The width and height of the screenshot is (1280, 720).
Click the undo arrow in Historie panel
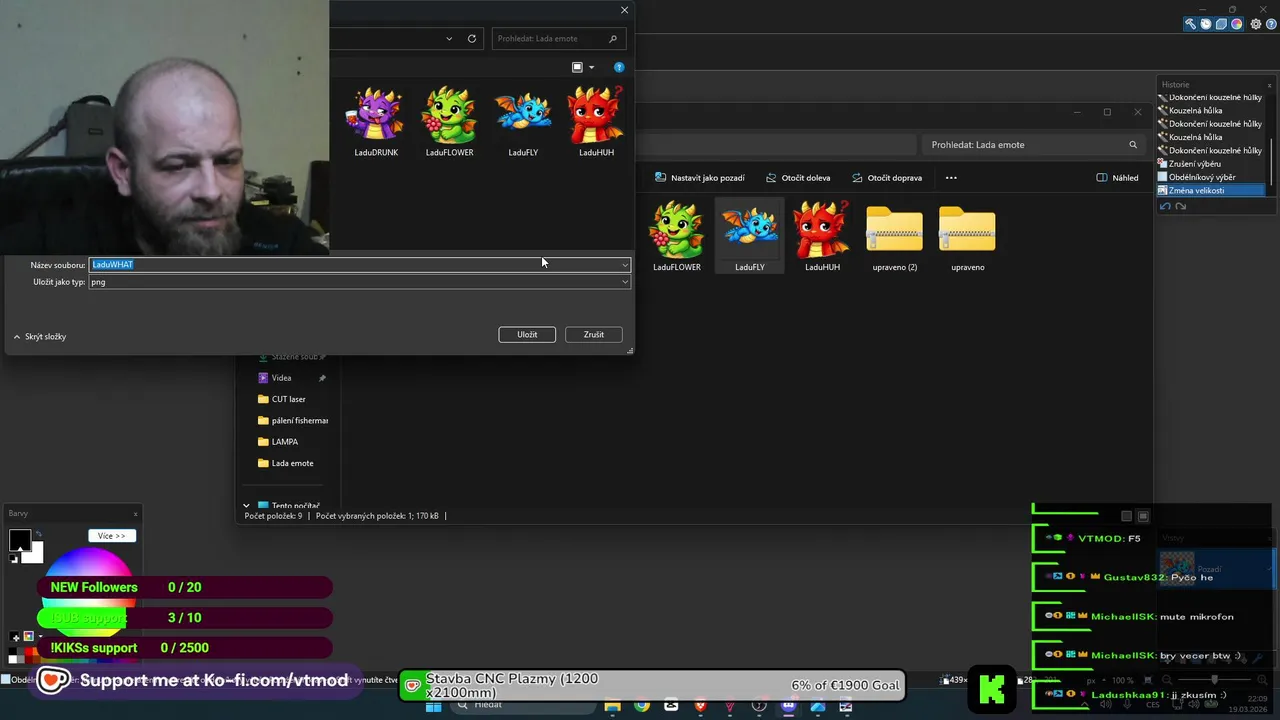(x=1165, y=206)
